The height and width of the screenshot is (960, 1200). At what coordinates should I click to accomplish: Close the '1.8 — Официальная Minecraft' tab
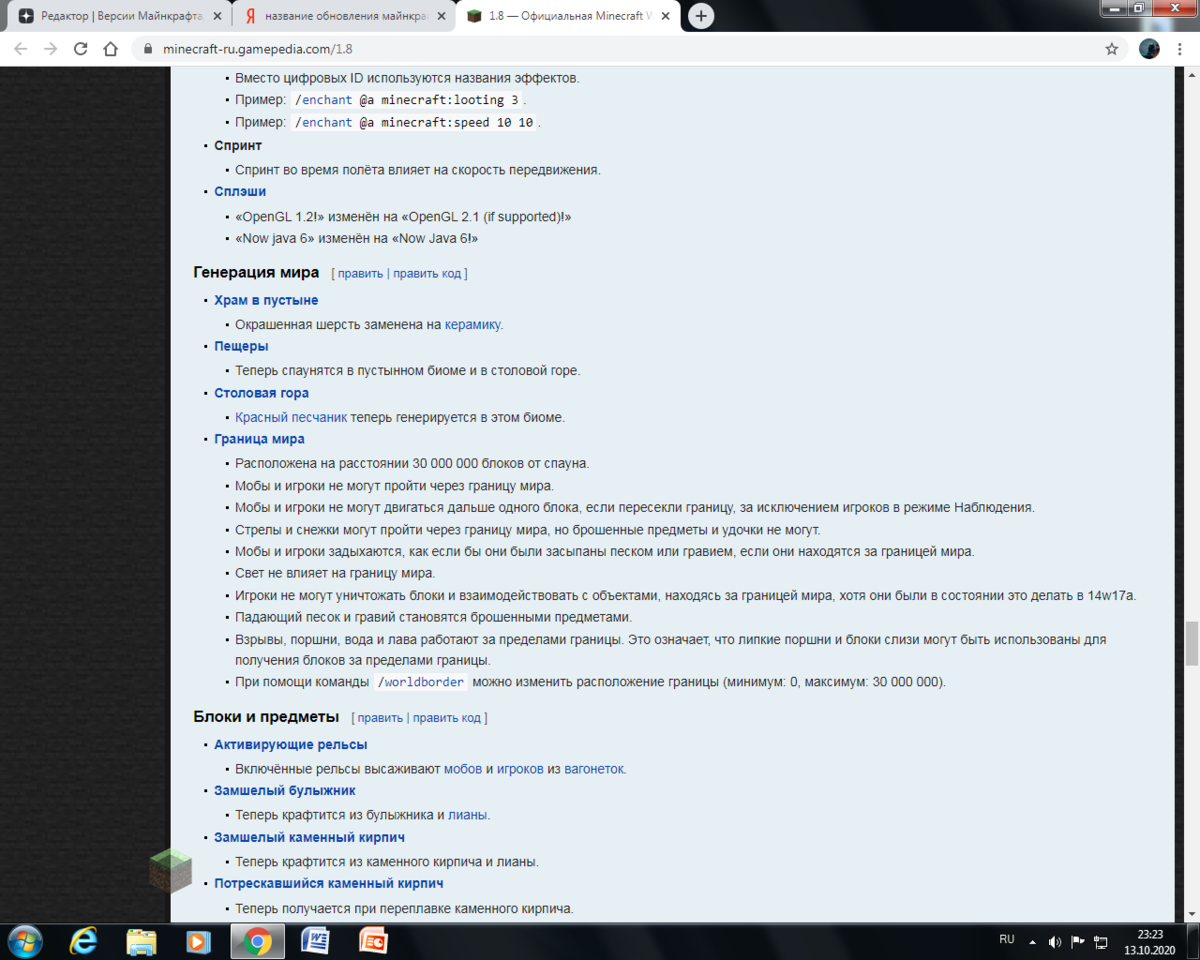tap(666, 16)
